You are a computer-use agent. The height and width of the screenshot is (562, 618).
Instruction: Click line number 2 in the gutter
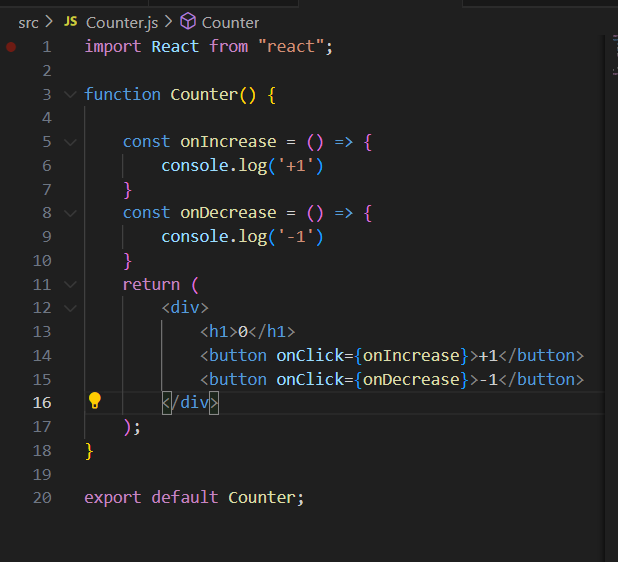click(47, 71)
